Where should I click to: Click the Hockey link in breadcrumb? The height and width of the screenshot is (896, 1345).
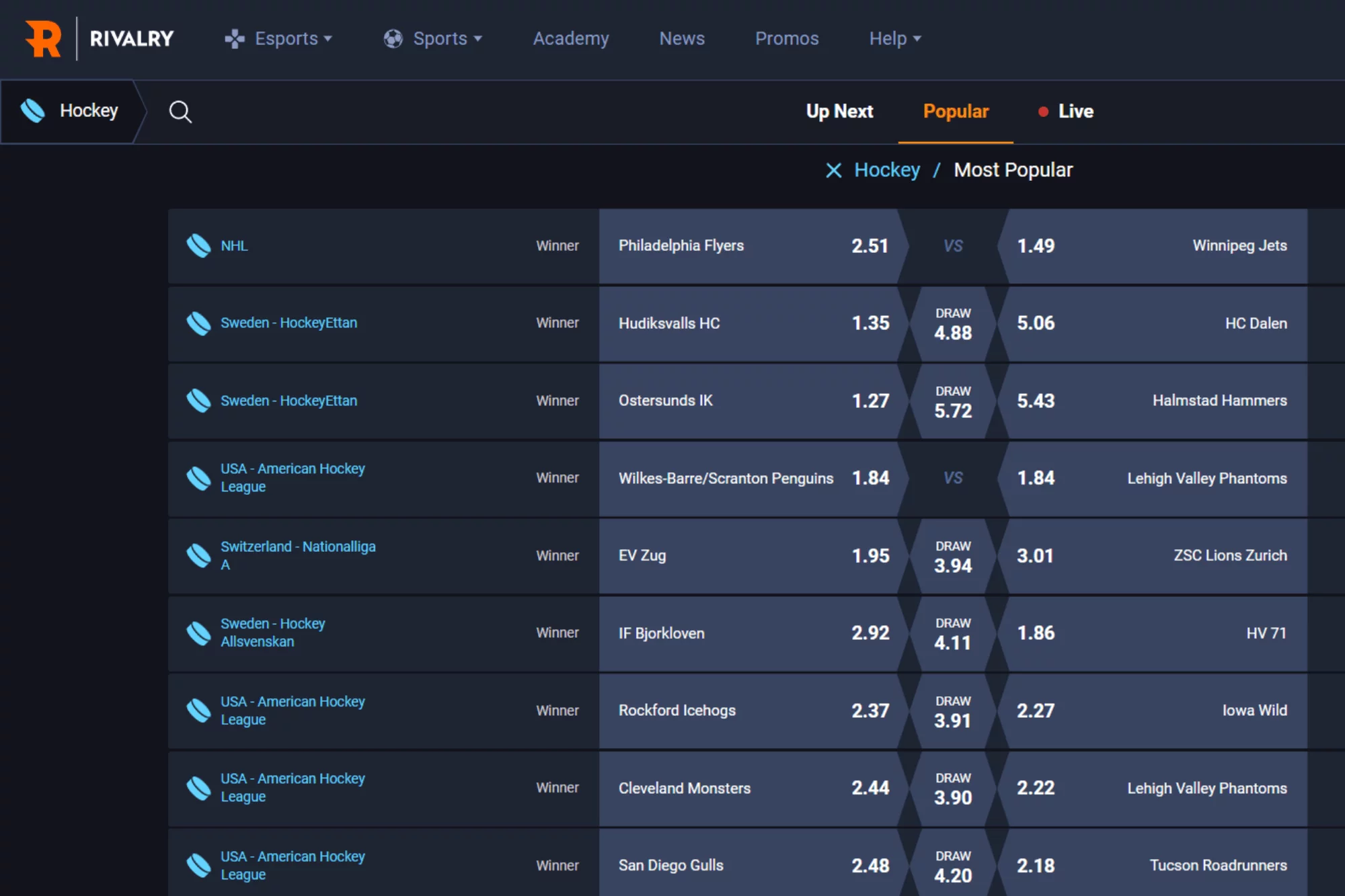(887, 171)
